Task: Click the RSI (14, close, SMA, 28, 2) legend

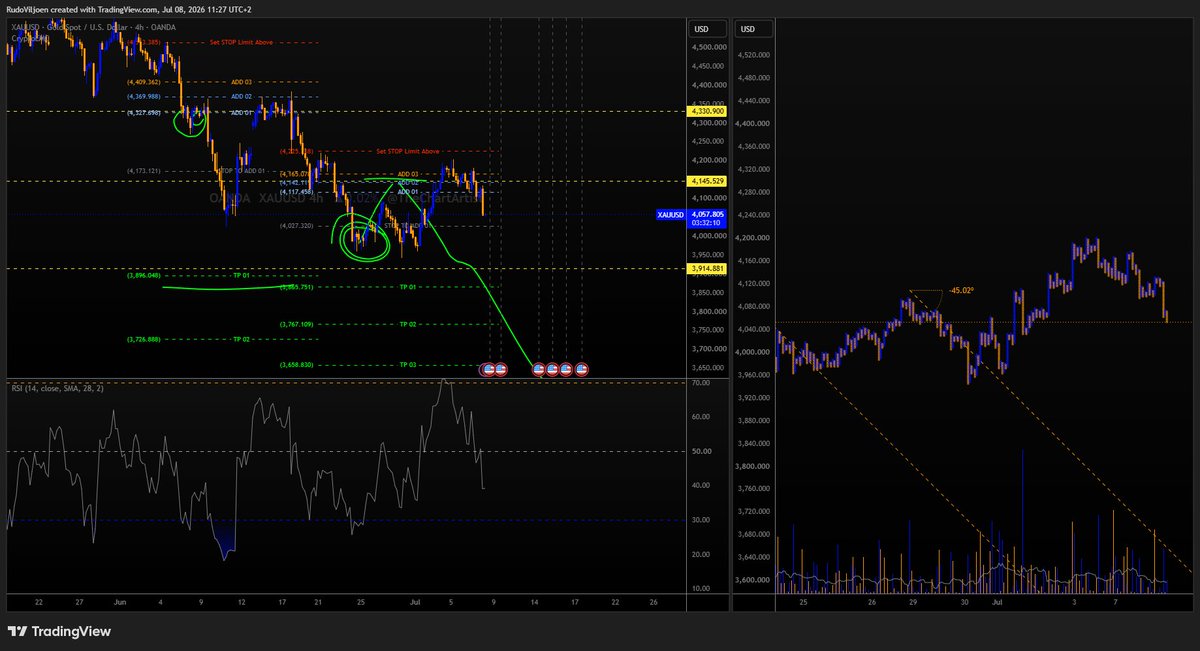Action: pos(56,387)
